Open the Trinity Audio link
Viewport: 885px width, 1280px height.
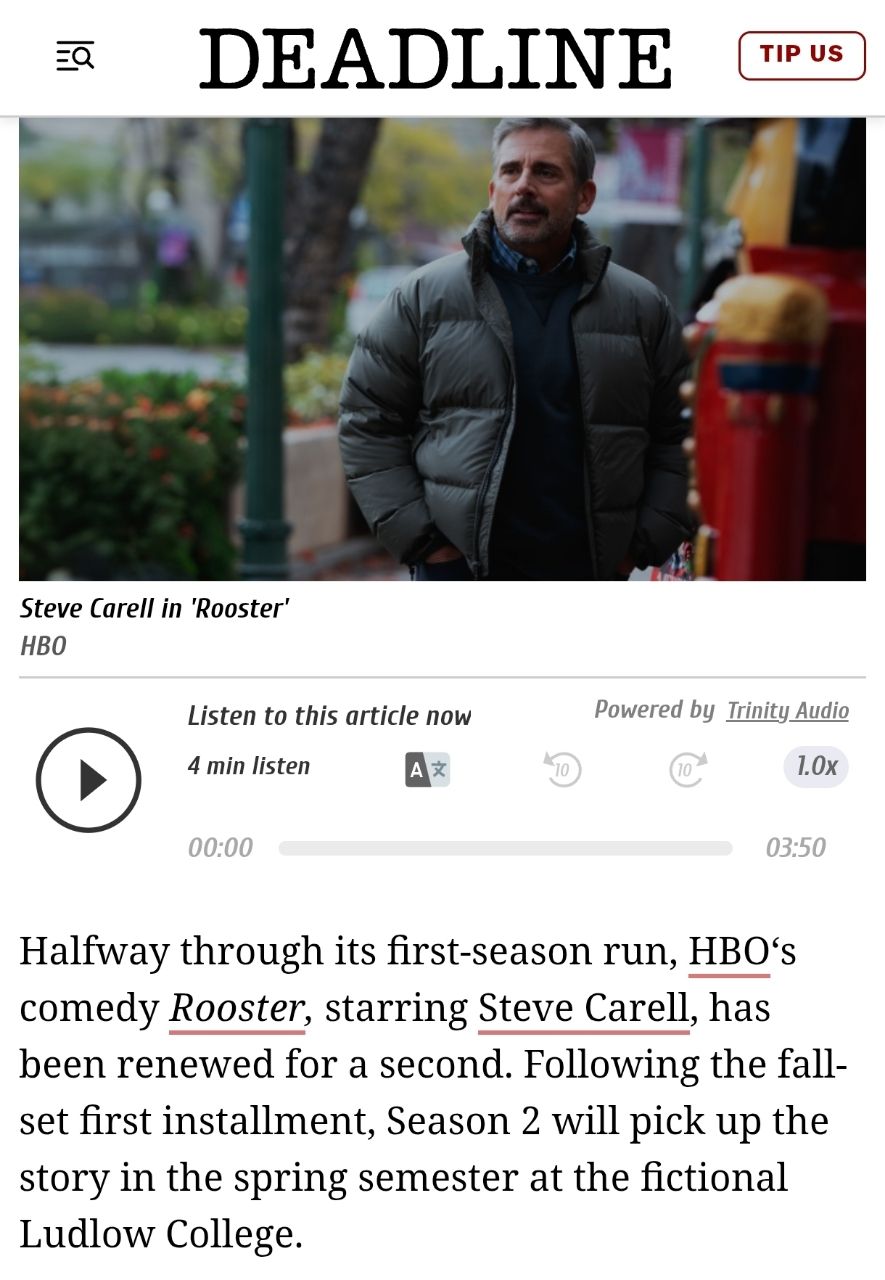(x=787, y=711)
